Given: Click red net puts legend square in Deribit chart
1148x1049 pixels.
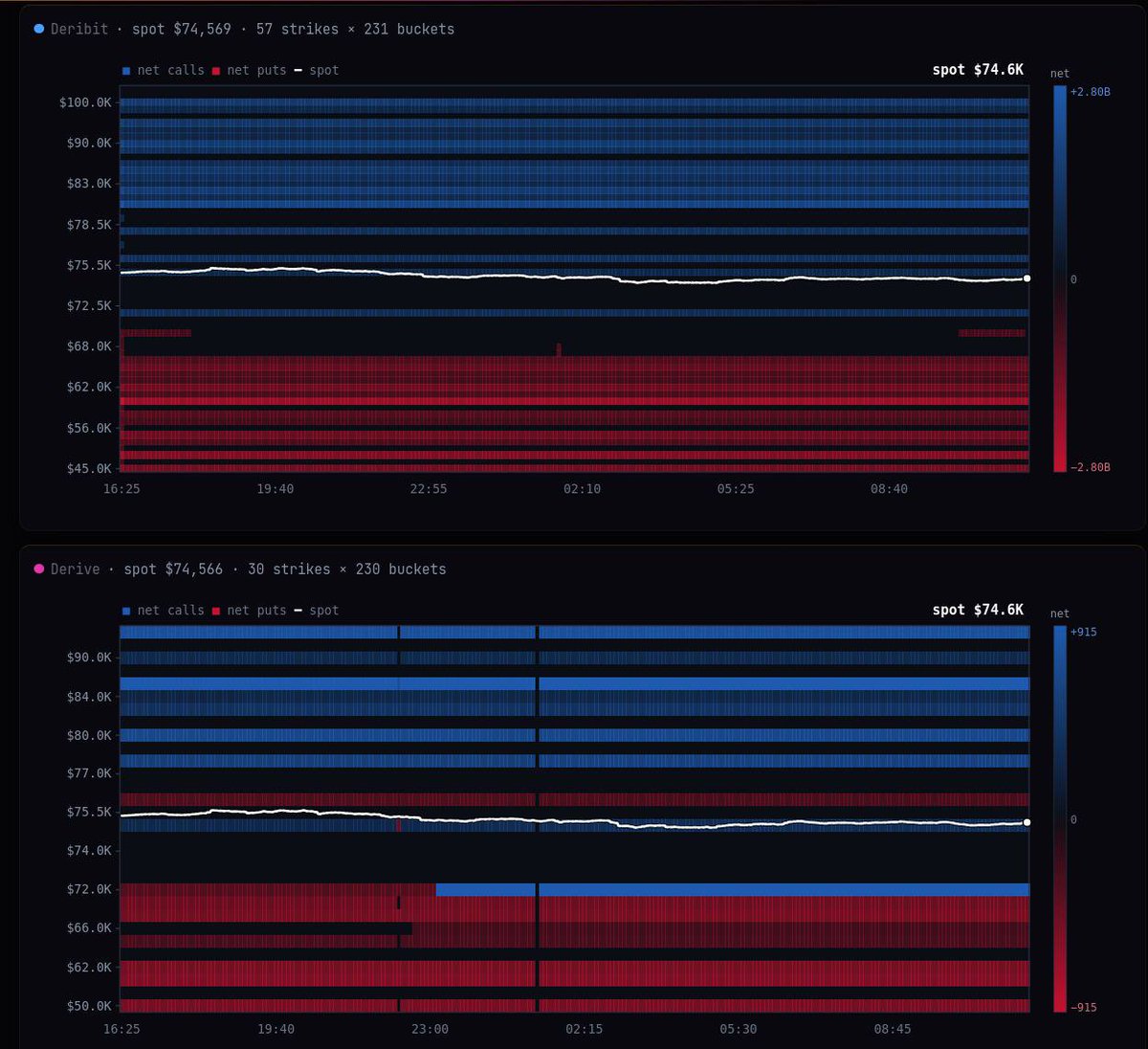Looking at the screenshot, I should [x=216, y=71].
